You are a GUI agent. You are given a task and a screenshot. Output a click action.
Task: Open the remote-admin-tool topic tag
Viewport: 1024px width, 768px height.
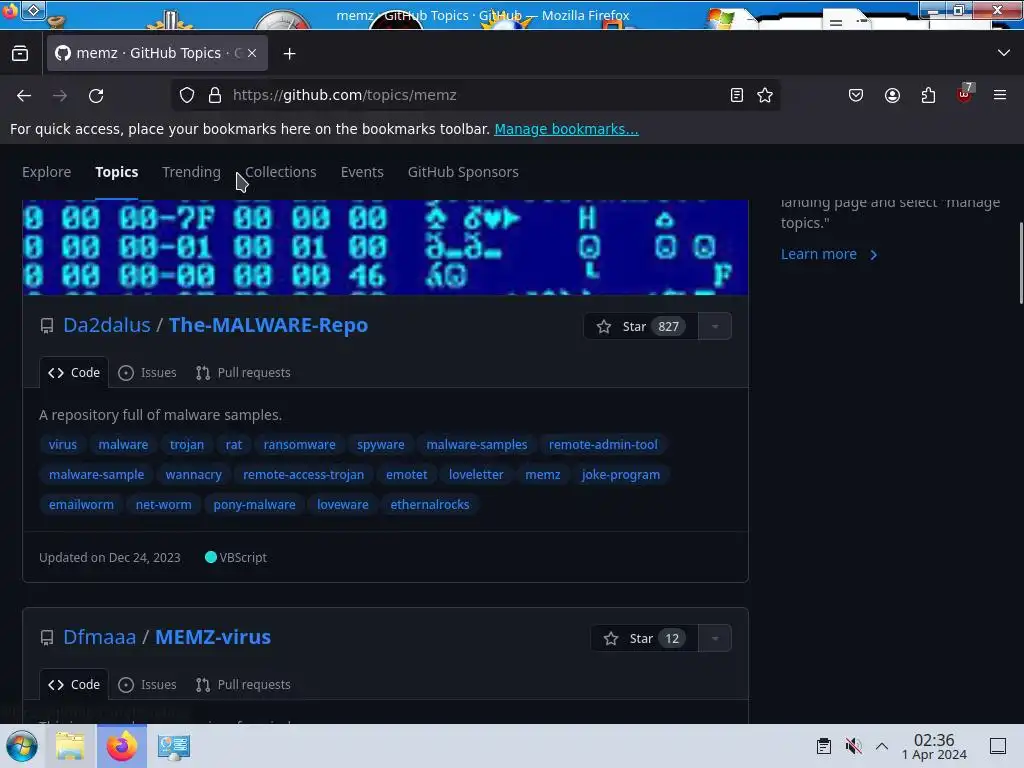pyautogui.click(x=603, y=445)
